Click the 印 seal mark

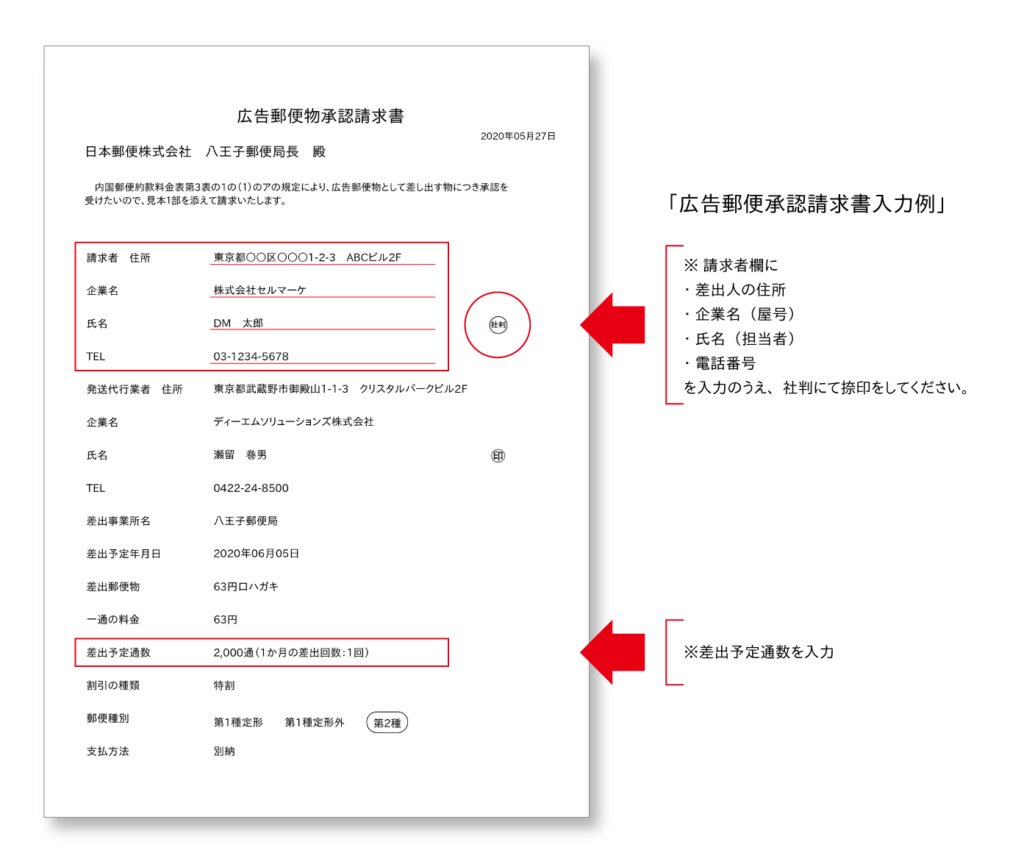click(x=498, y=456)
